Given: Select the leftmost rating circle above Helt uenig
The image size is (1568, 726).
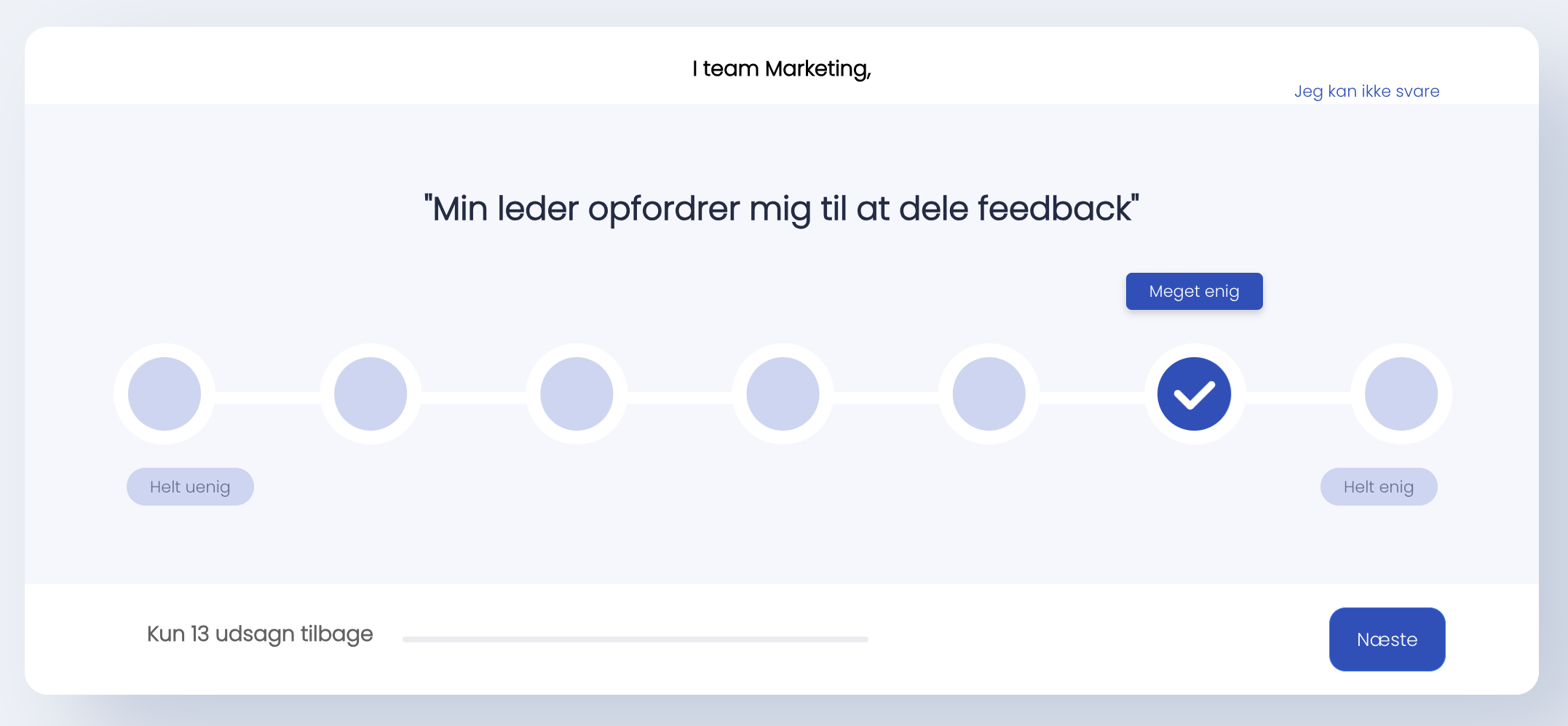Looking at the screenshot, I should [165, 394].
